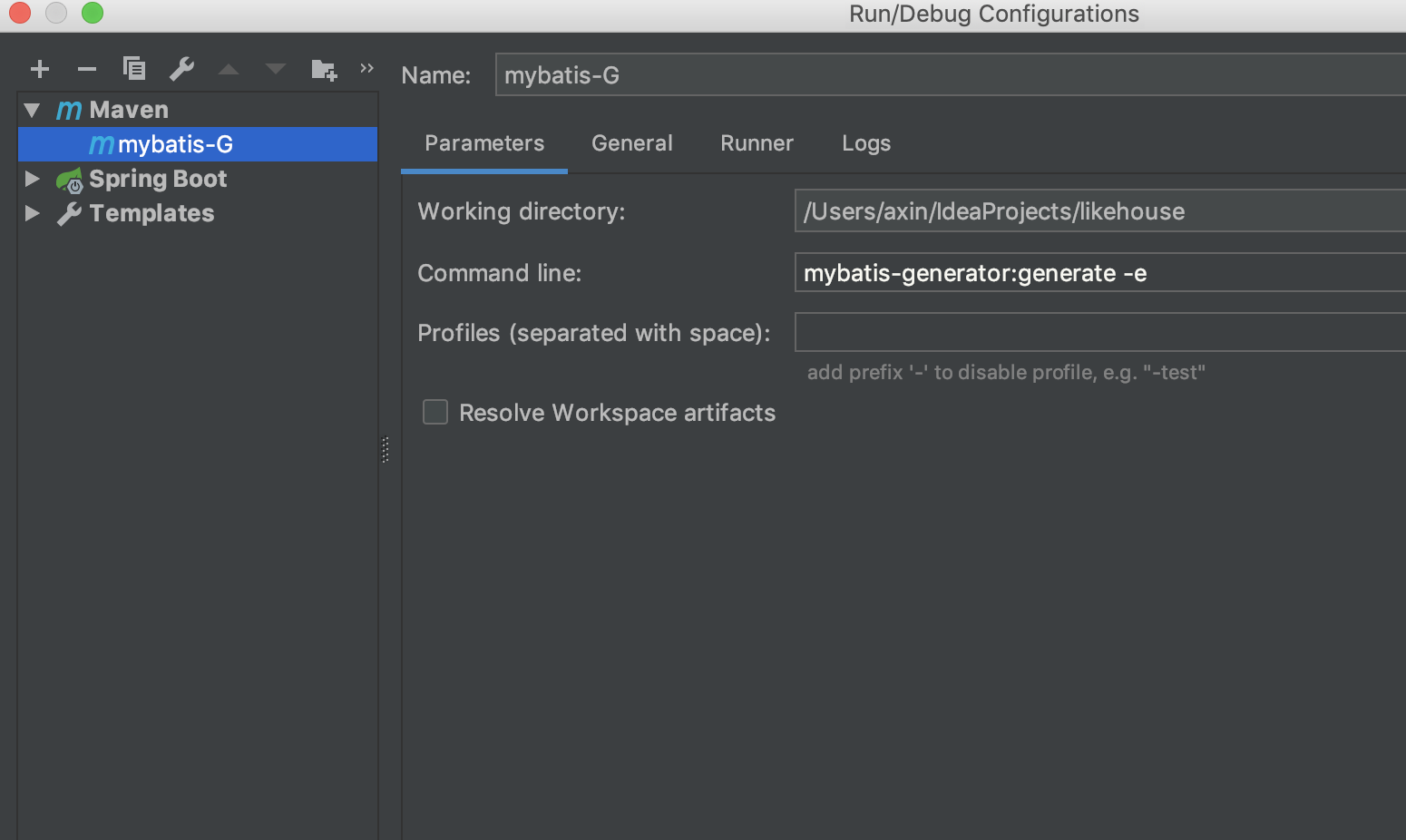1406x840 pixels.
Task: Show more toolbar actions via double chevron
Action: pos(366,68)
